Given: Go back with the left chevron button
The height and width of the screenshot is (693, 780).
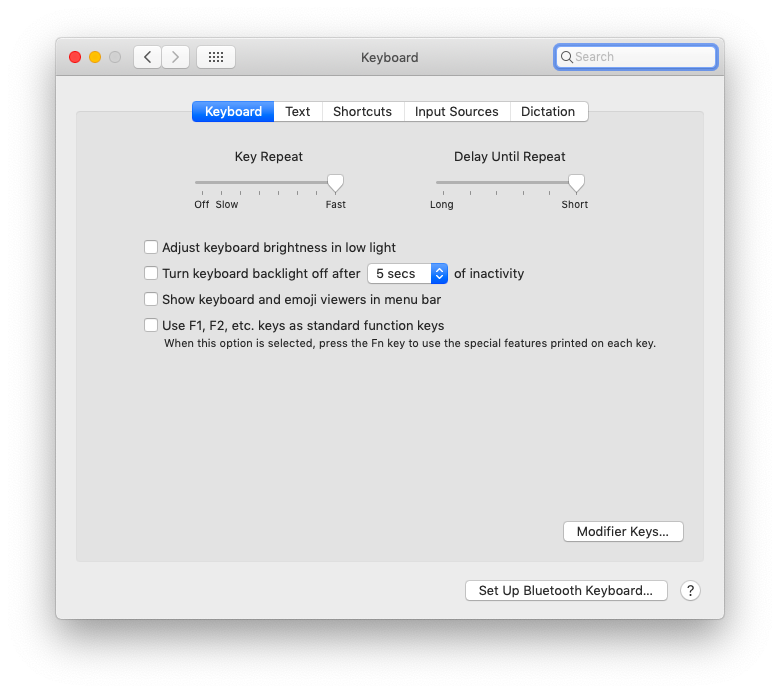Looking at the screenshot, I should (147, 57).
